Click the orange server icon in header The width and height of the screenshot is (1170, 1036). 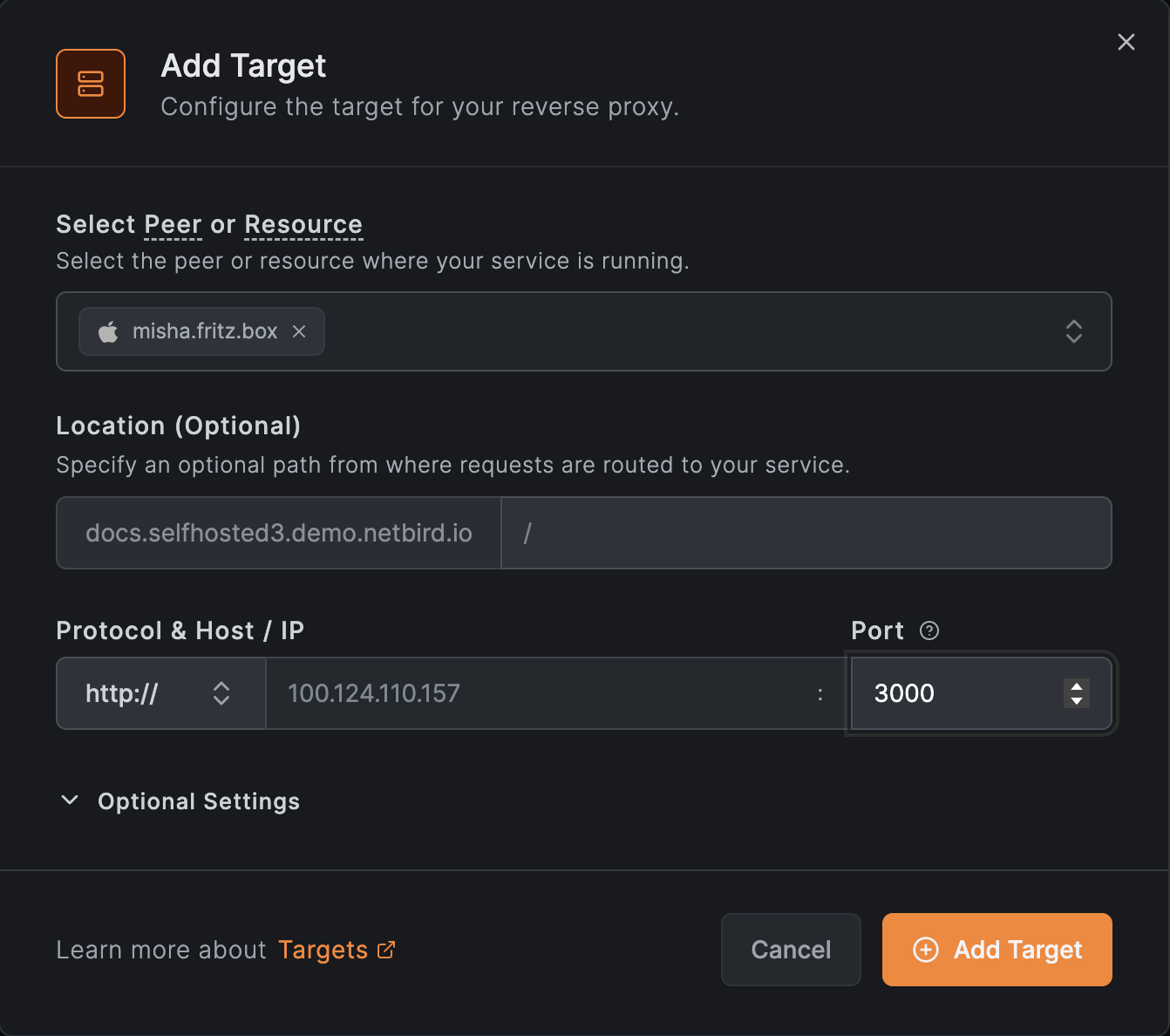(x=91, y=84)
